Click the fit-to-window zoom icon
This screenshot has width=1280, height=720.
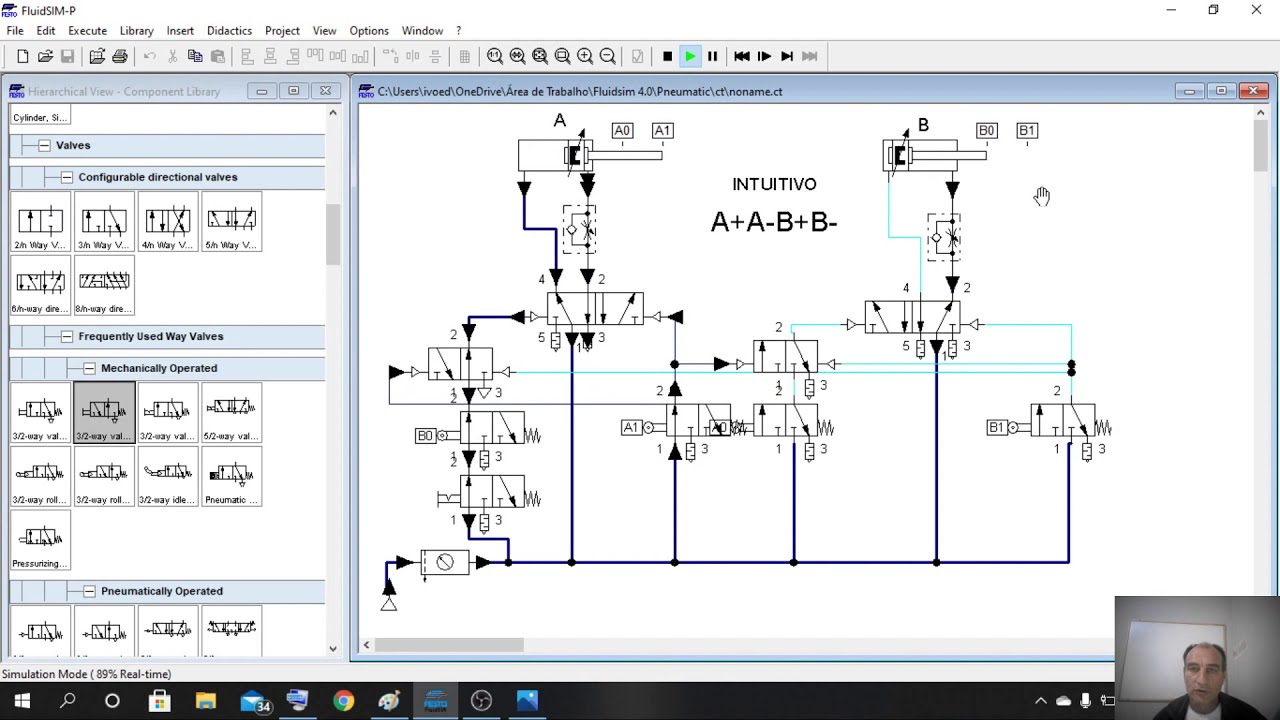coord(540,56)
